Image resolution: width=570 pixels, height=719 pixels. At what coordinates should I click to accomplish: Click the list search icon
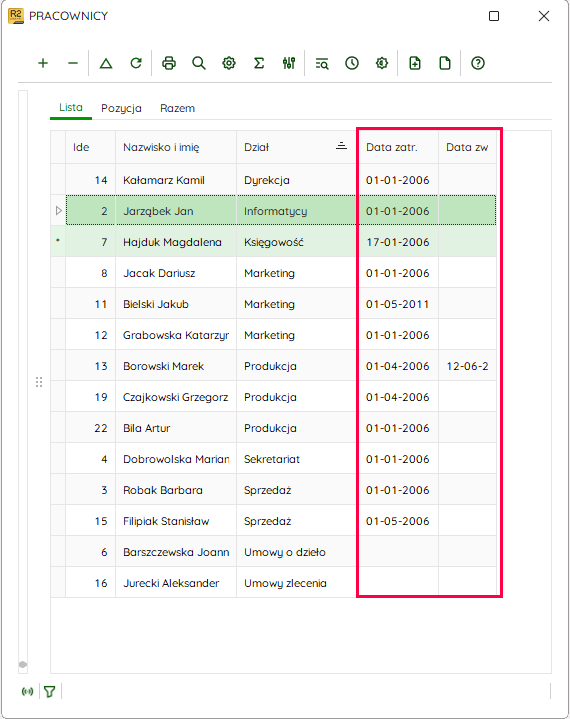tap(322, 63)
